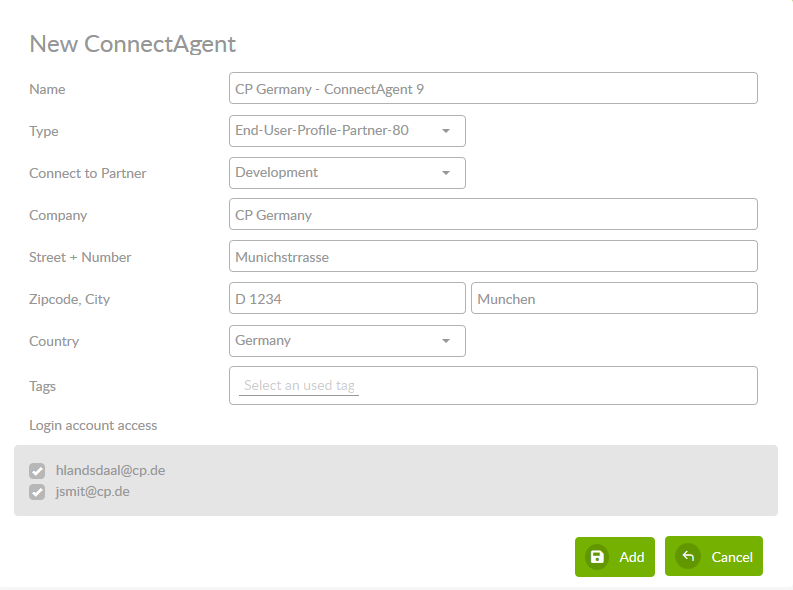Click the Zipcode field containing D 1234
The height and width of the screenshot is (590, 793).
coord(347,299)
